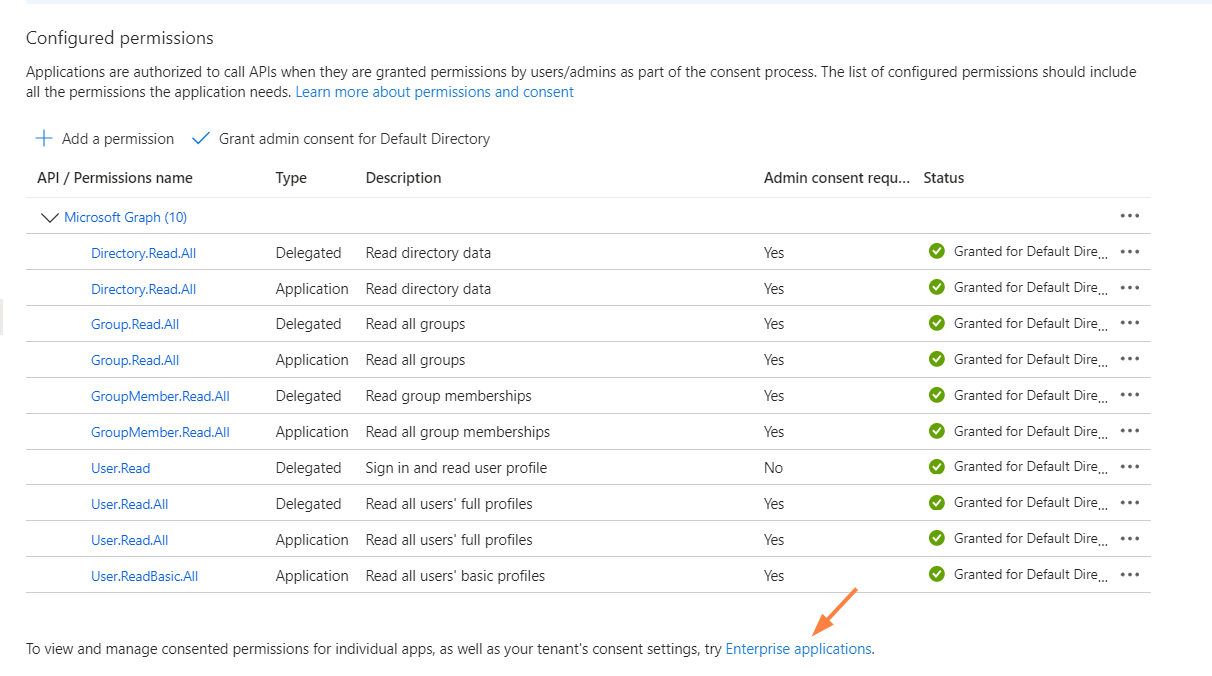Open ellipsis menu for Delegated Directory.Read.All row

(x=1130, y=252)
